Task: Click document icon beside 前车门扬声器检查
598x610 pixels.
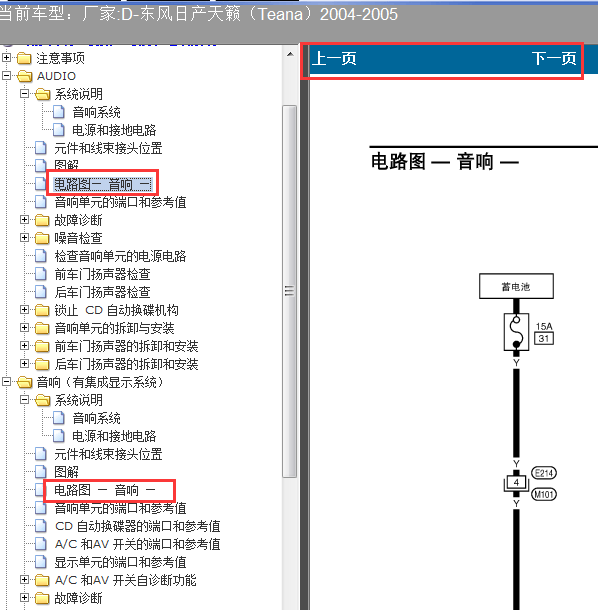Action: click(x=40, y=274)
